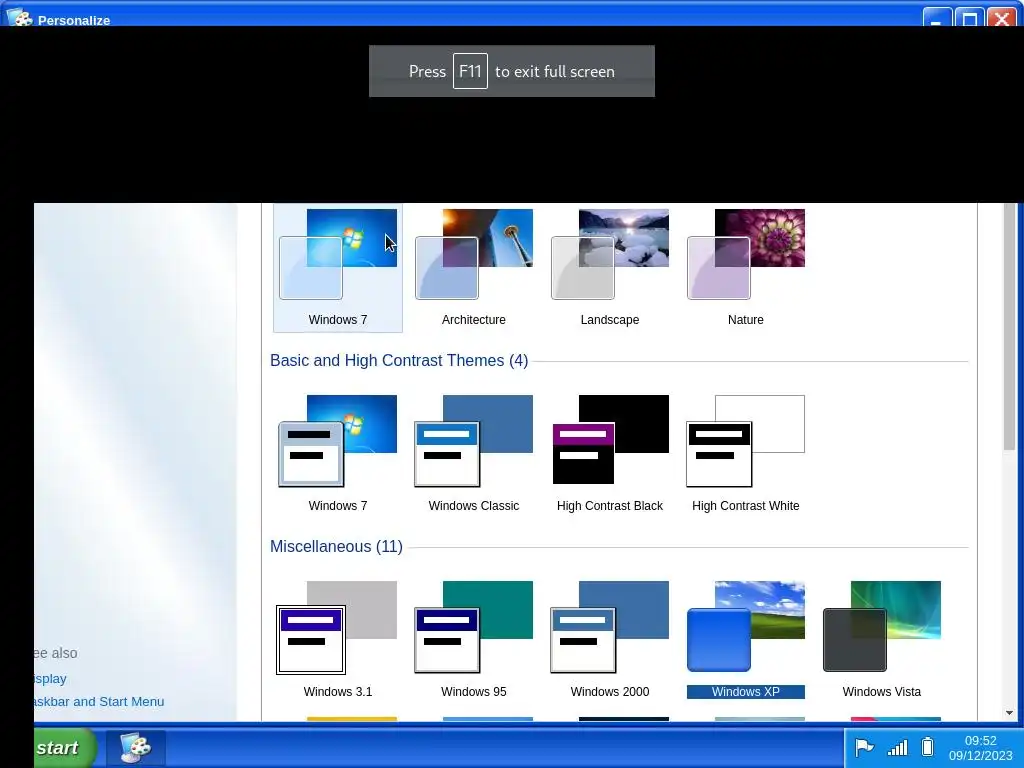Choose the High Contrast Black theme
This screenshot has height=768, width=1024.
click(x=610, y=454)
